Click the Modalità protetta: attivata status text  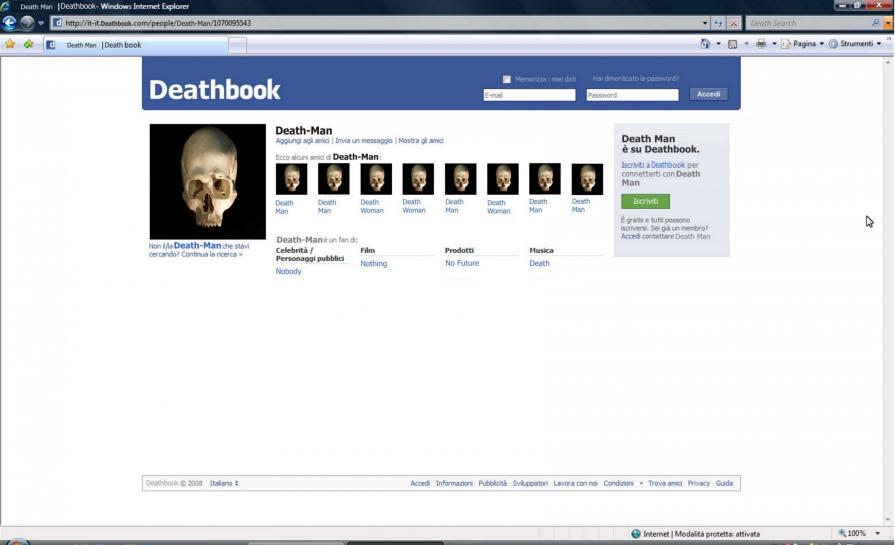point(717,534)
